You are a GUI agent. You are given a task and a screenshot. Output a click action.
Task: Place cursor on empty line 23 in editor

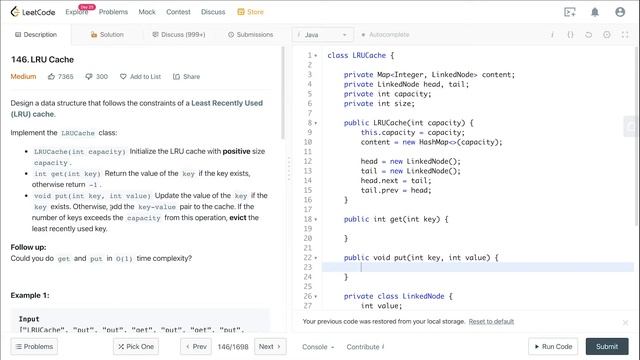pos(478,267)
